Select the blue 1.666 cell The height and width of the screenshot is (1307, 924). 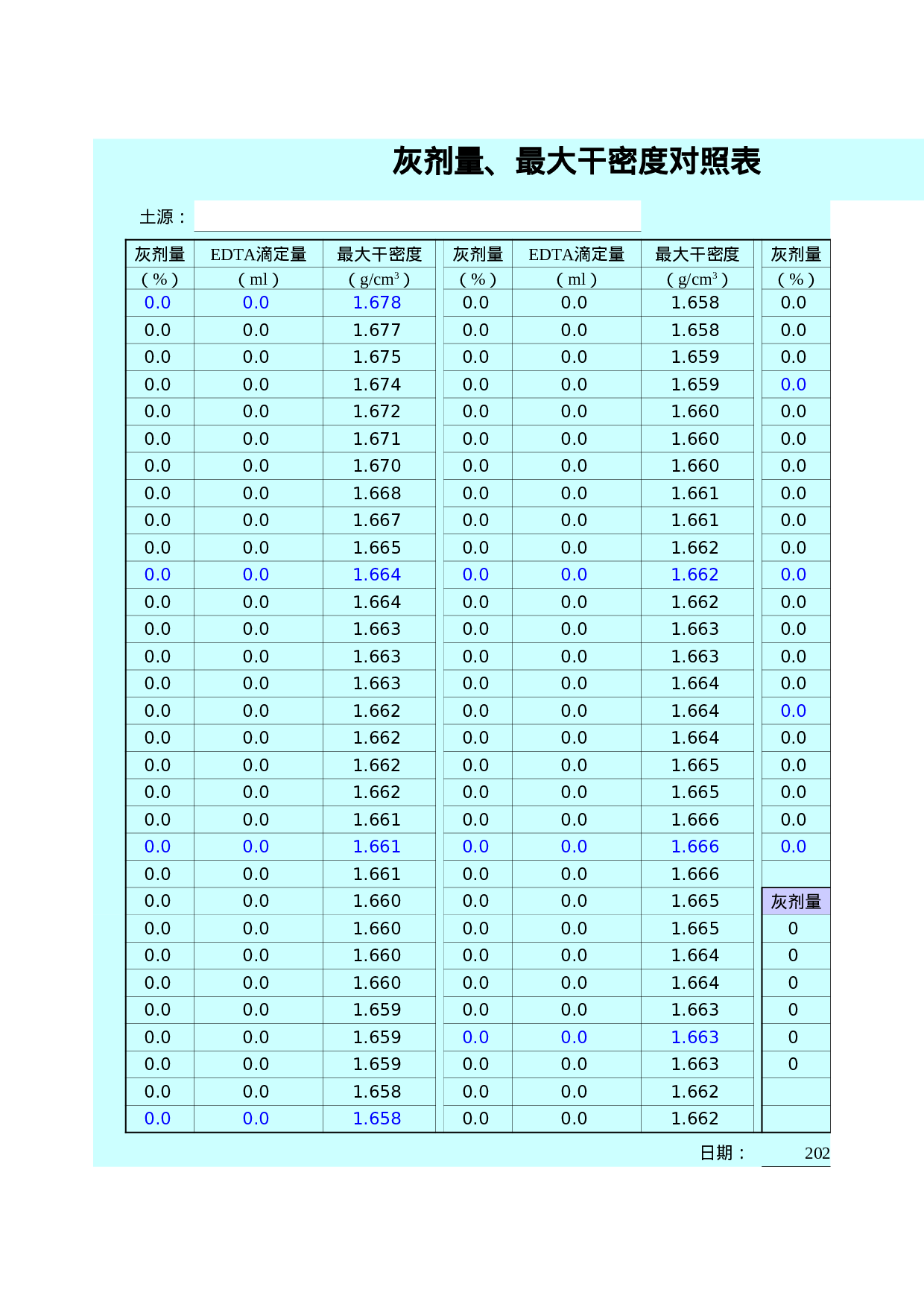[x=697, y=846]
